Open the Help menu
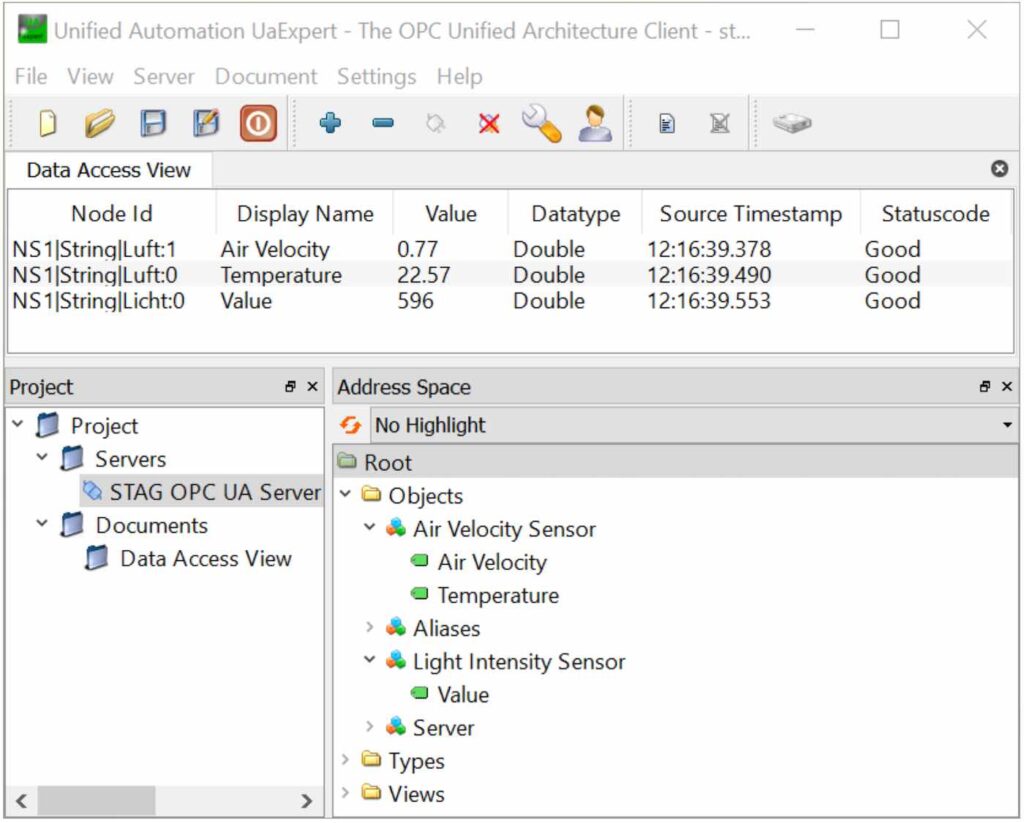 pos(460,76)
